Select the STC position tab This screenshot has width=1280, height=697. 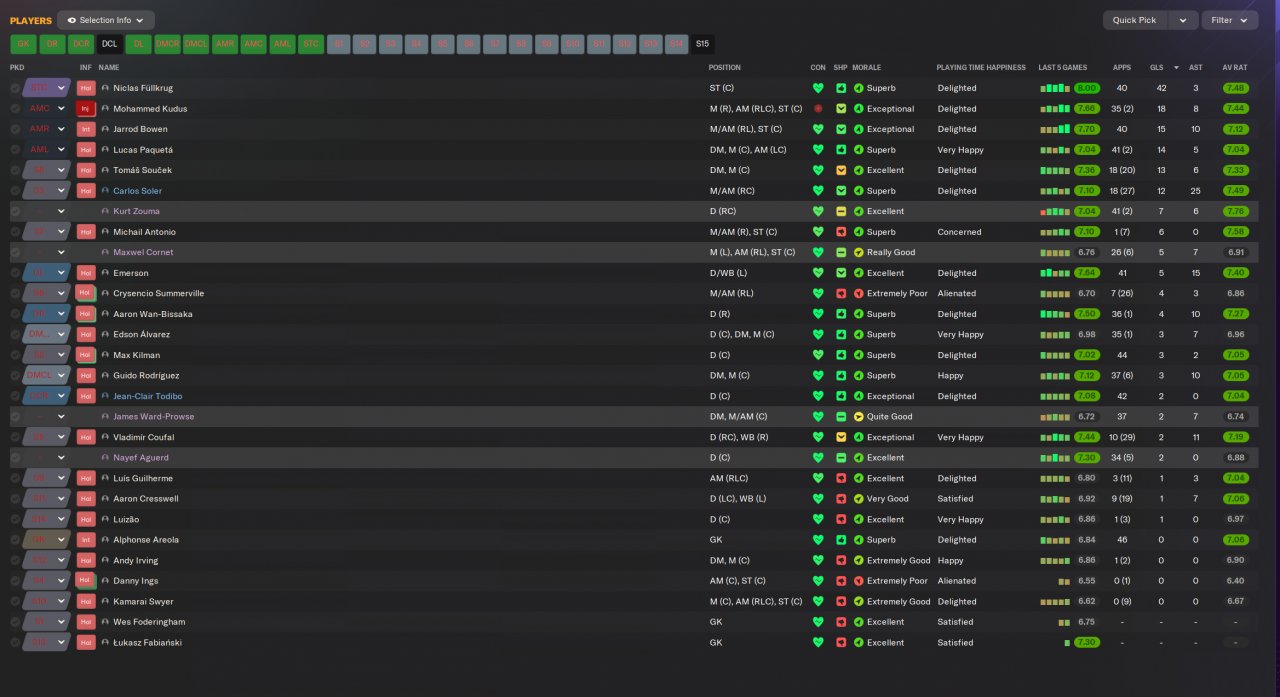click(311, 44)
